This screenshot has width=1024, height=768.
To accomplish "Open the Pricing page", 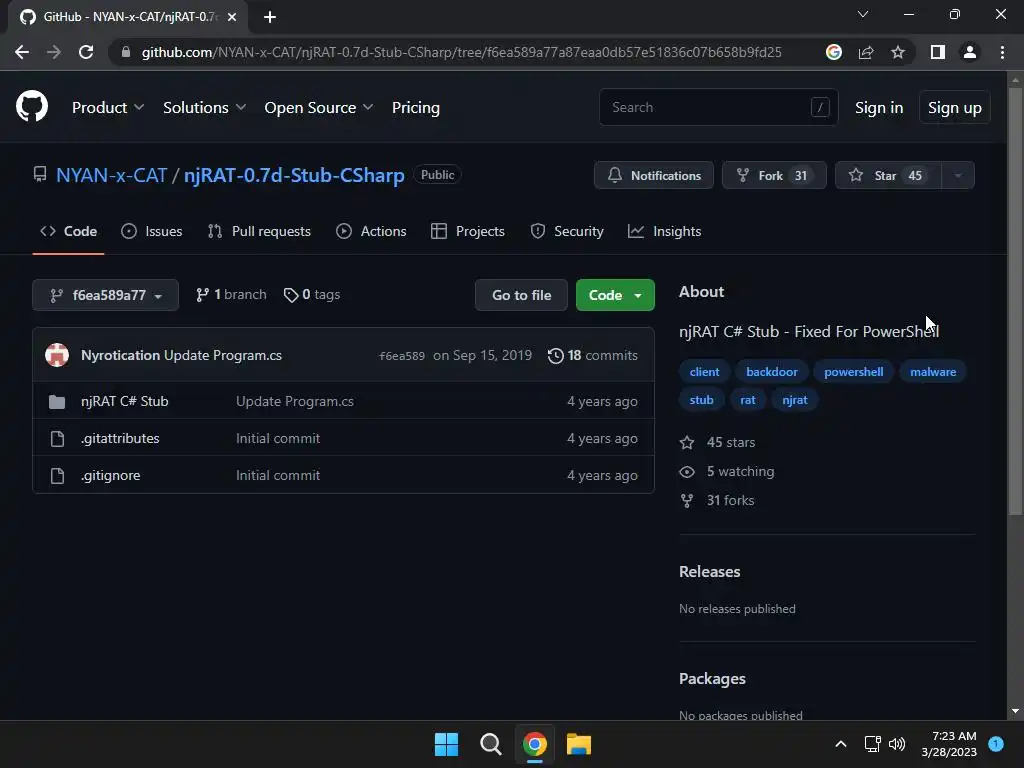I will (415, 108).
